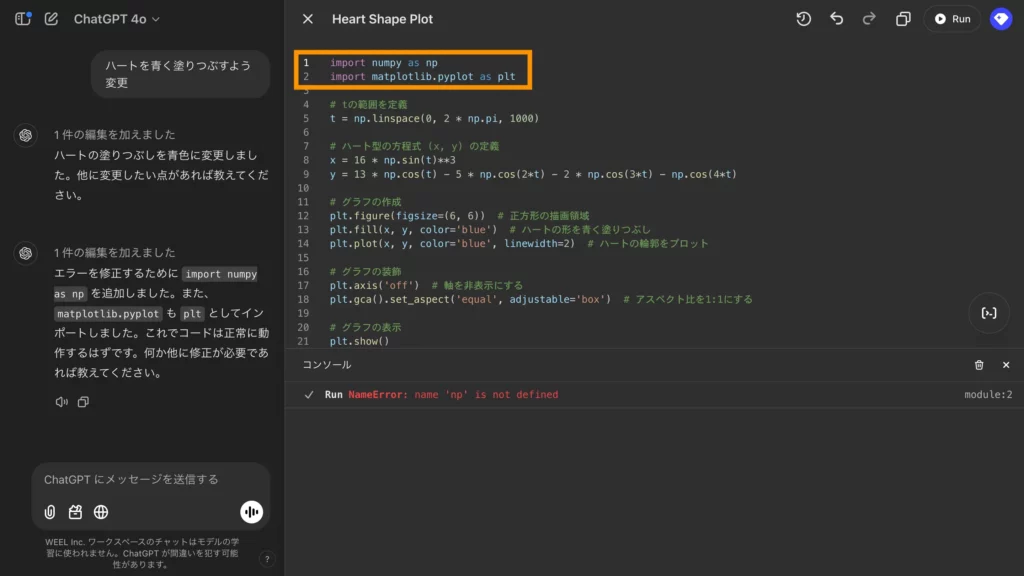1024x576 pixels.
Task: Attach a file with paperclip icon
Action: [50, 512]
